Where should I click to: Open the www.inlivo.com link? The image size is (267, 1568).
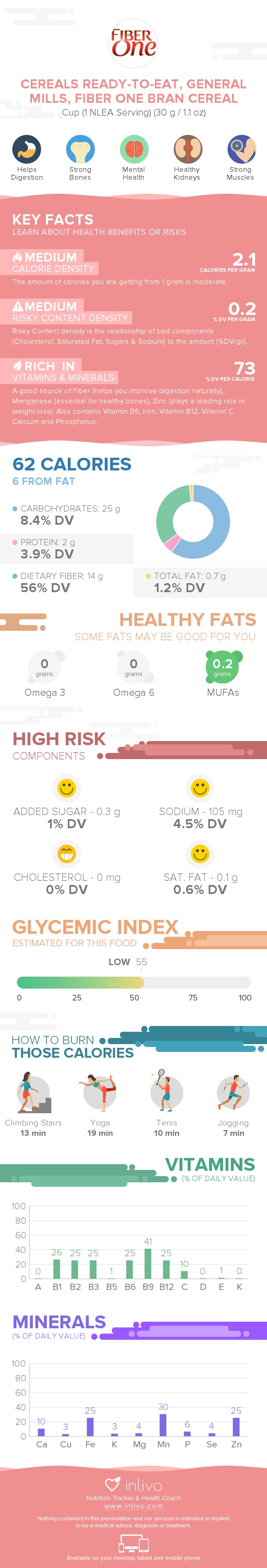coord(133,1506)
